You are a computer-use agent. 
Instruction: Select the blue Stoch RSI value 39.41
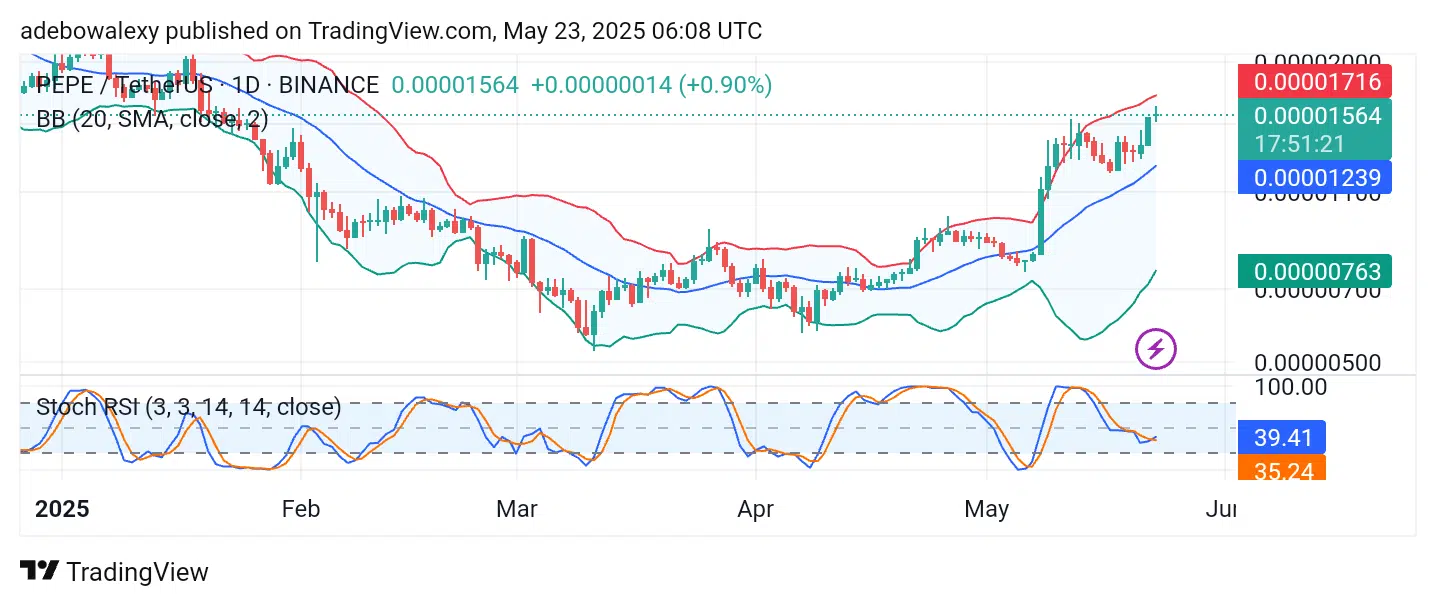[x=1281, y=437]
